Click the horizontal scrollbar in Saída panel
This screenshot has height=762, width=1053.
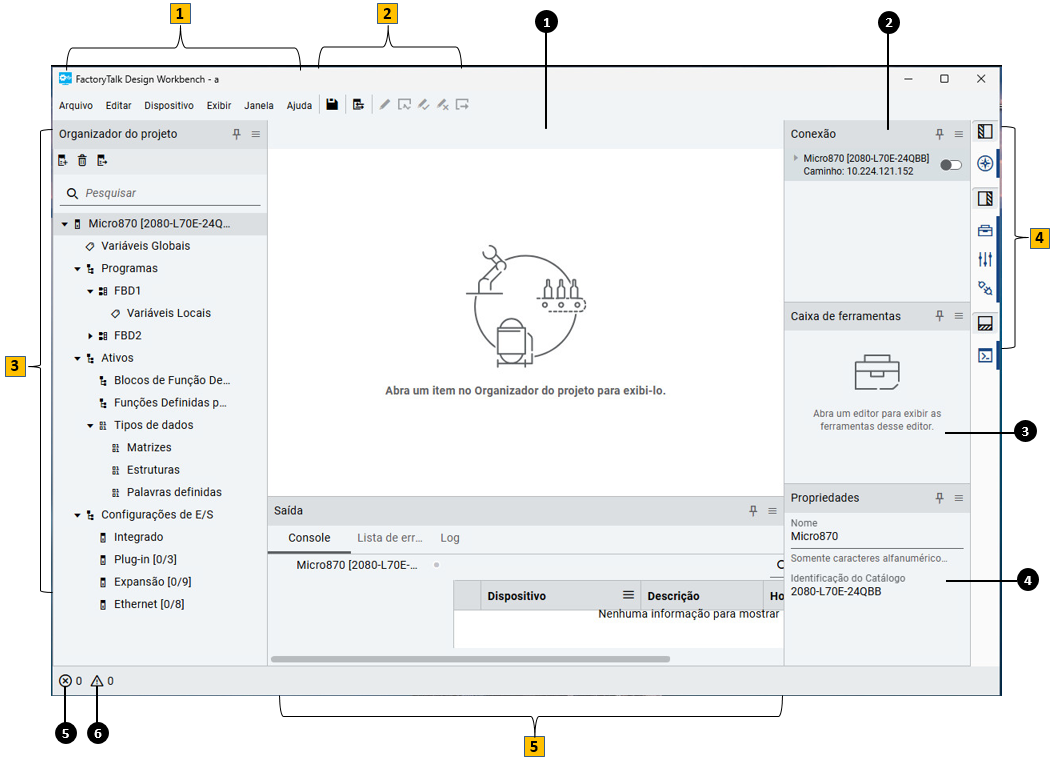[470, 659]
